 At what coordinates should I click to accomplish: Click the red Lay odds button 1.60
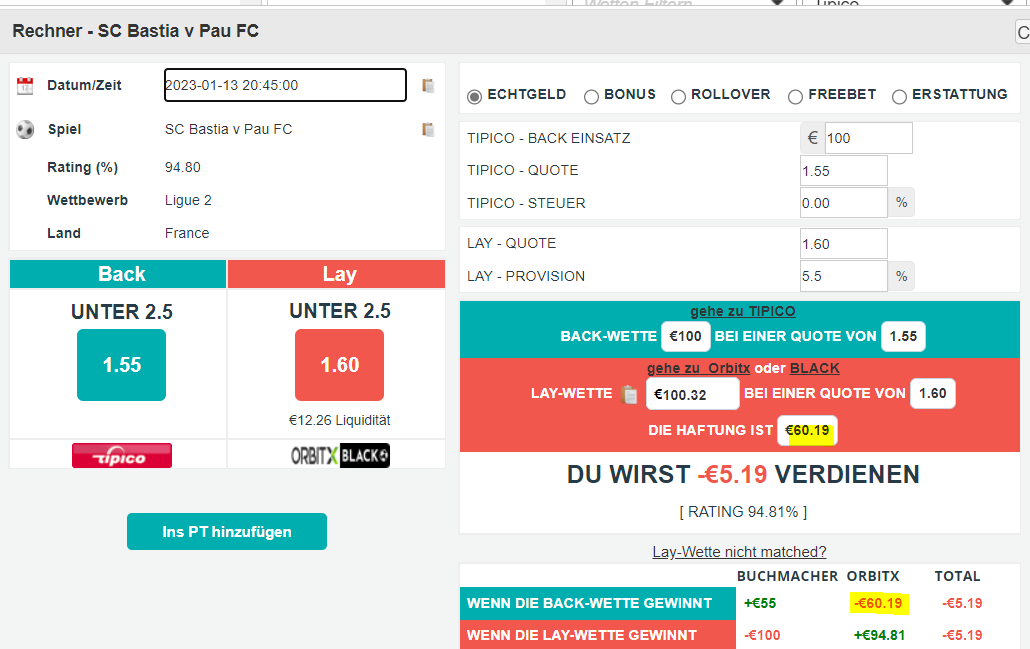pos(340,365)
